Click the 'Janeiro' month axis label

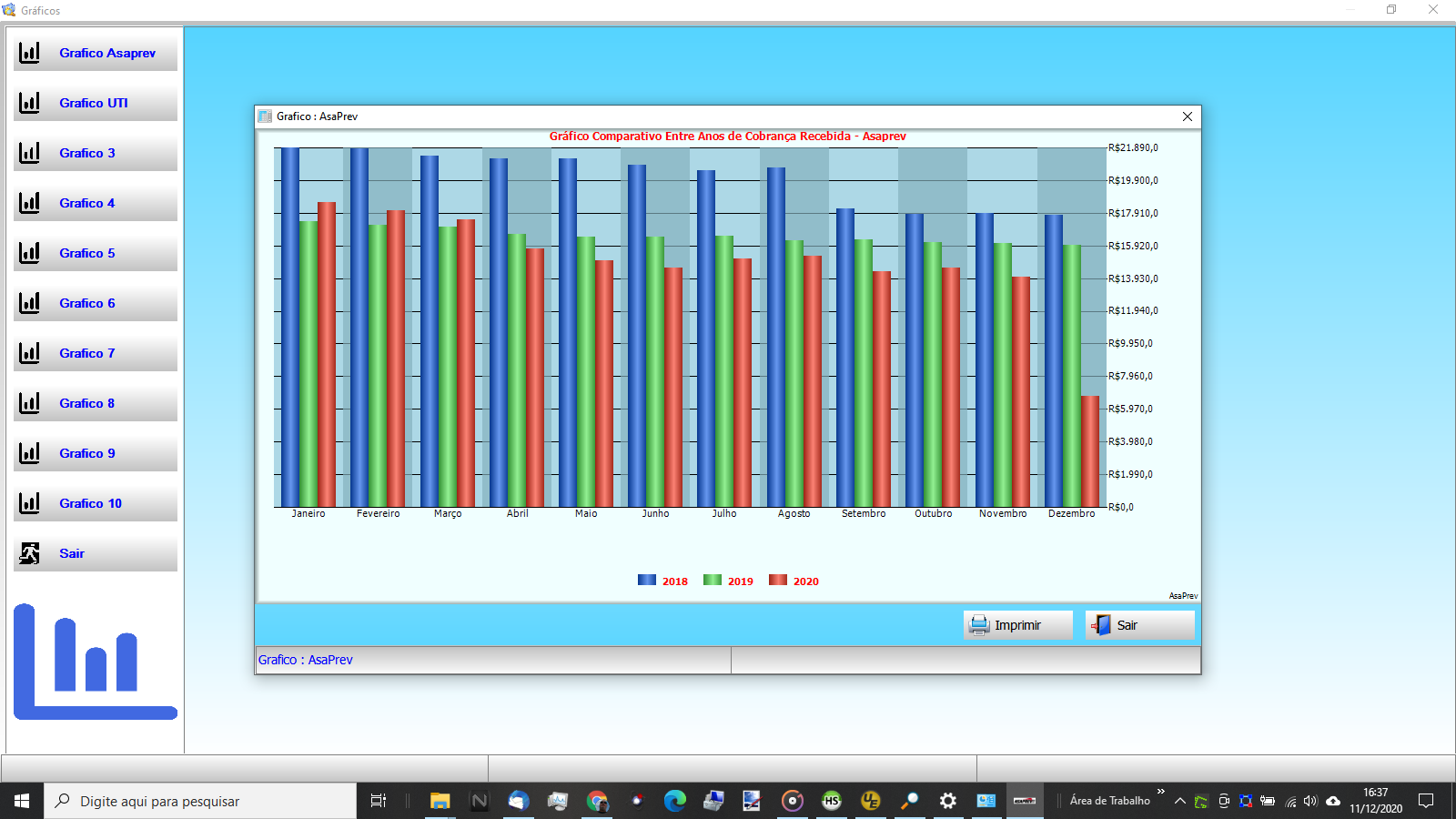pos(308,514)
